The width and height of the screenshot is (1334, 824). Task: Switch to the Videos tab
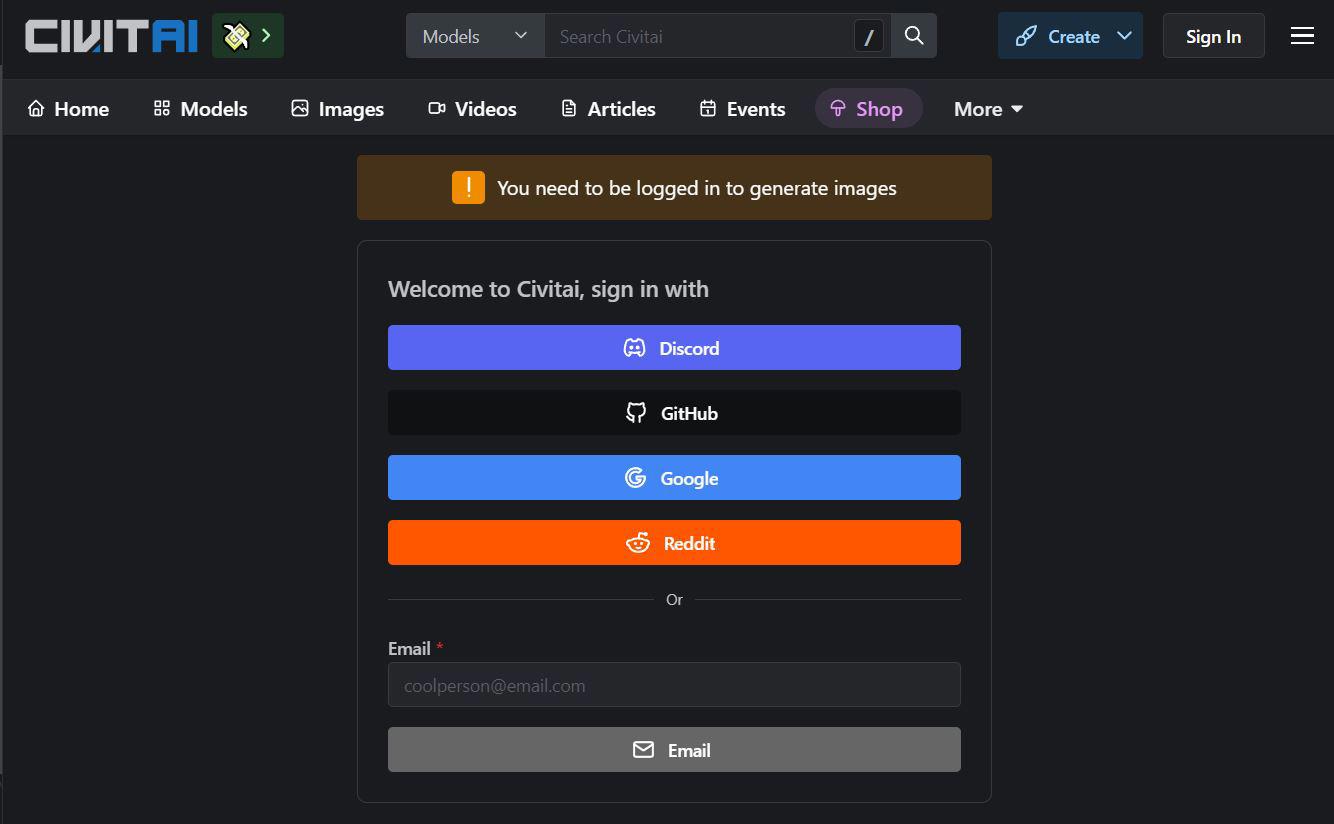pos(472,109)
